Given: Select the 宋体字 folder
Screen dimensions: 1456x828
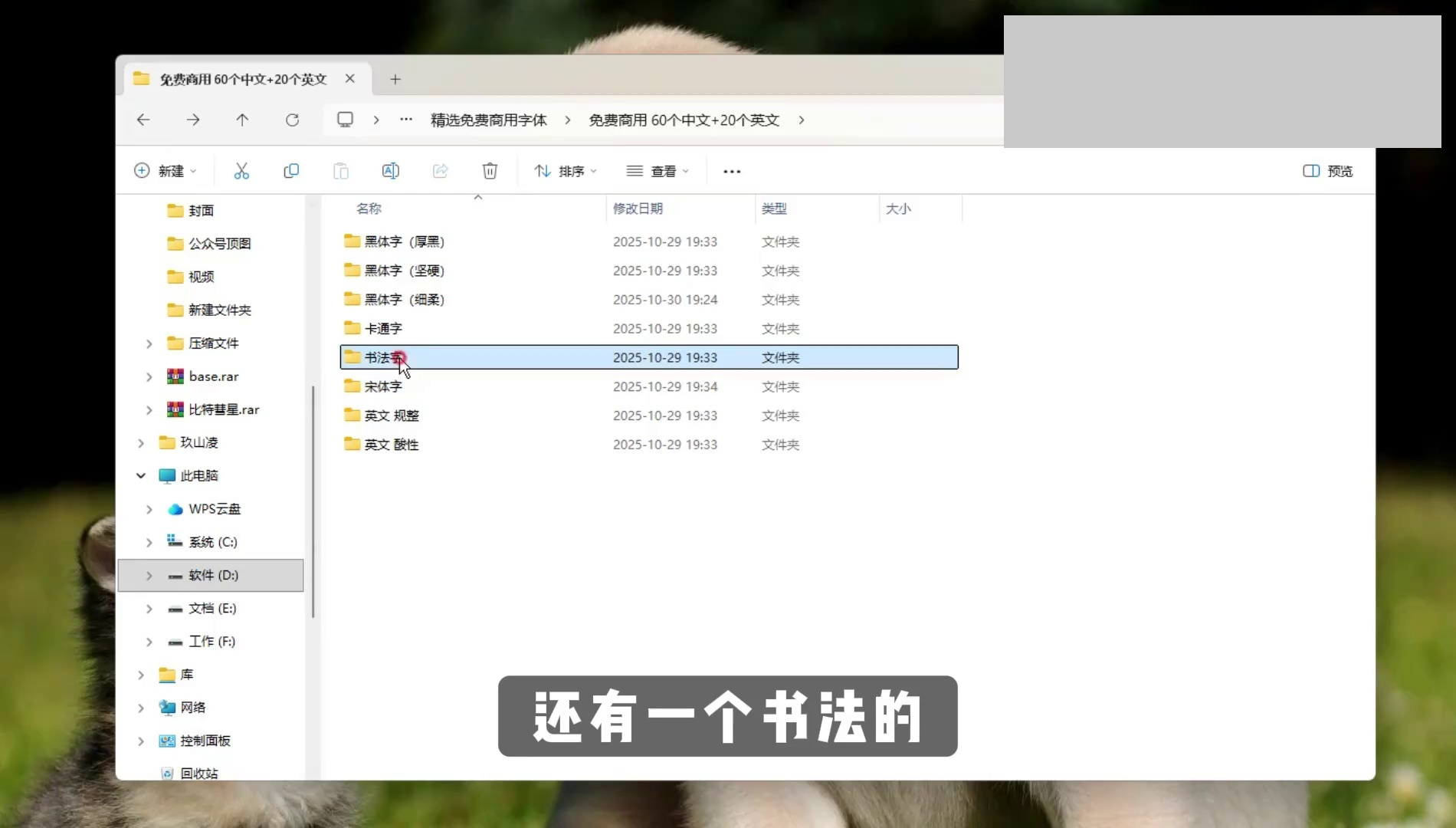Looking at the screenshot, I should 383,386.
